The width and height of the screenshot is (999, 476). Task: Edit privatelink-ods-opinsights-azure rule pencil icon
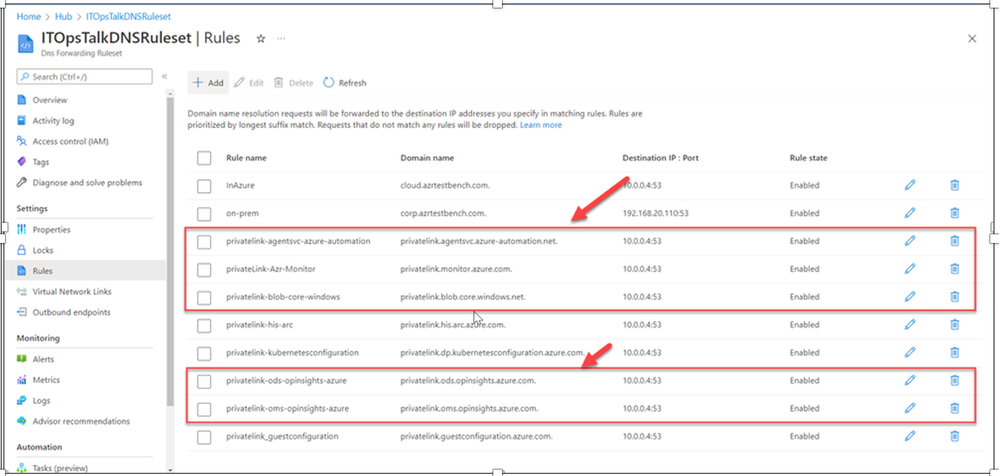click(910, 380)
